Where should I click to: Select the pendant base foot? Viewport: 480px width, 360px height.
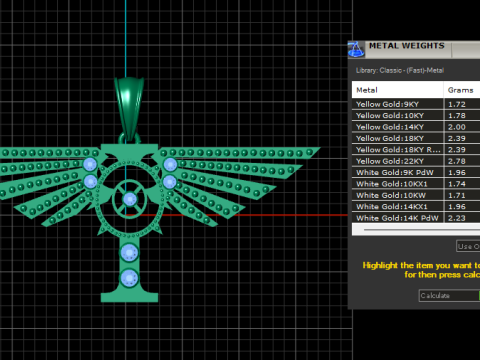(x=129, y=296)
